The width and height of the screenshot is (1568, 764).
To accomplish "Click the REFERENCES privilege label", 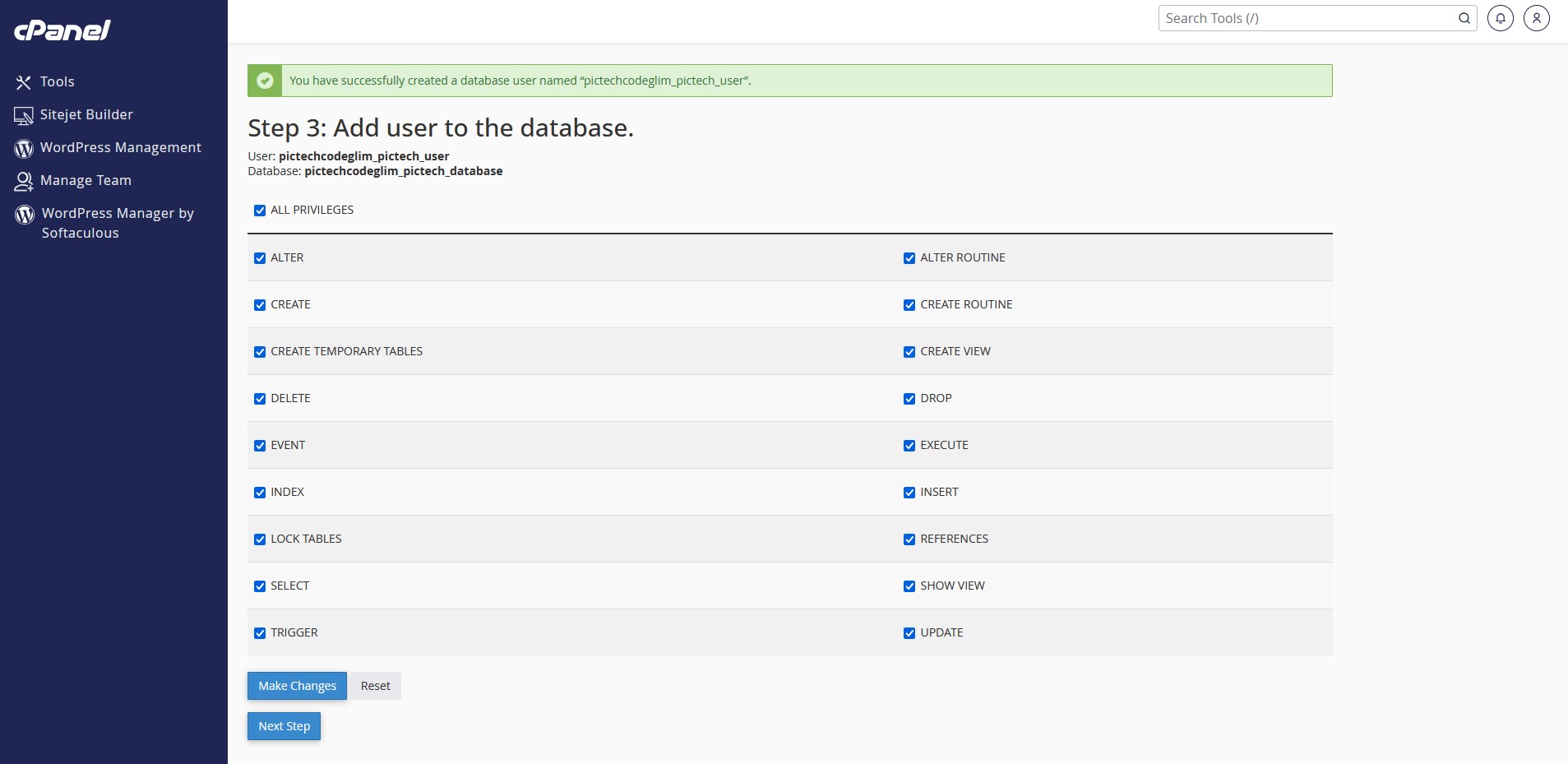I will pyautogui.click(x=954, y=539).
